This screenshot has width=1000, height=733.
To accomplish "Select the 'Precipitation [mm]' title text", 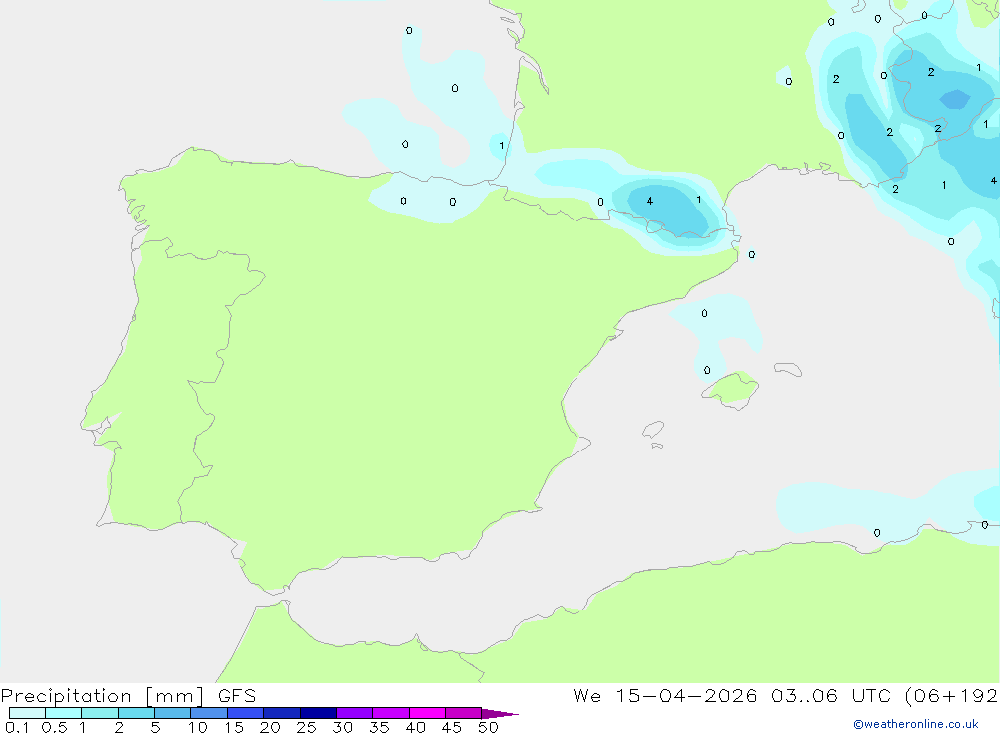I will click(102, 696).
